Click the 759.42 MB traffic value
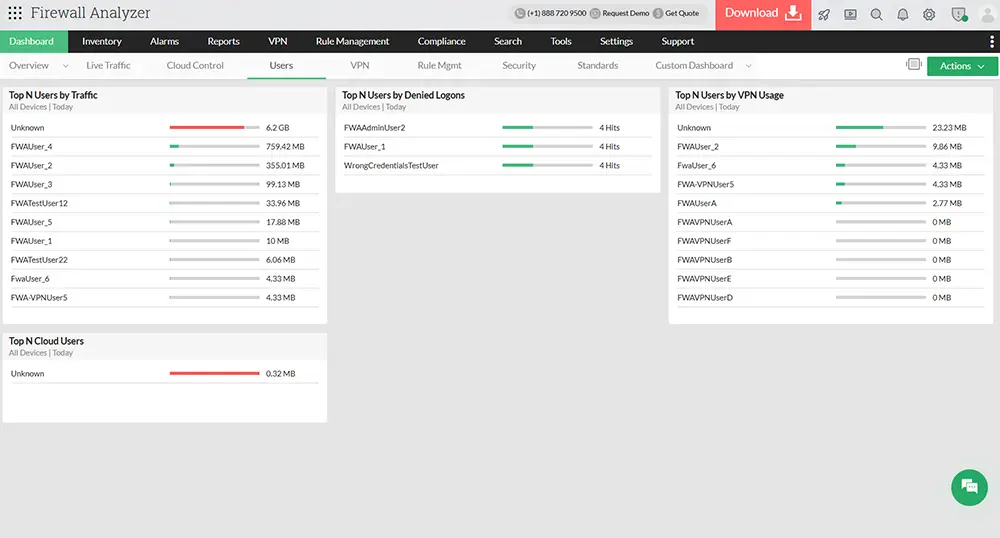1000x538 pixels. (x=285, y=147)
